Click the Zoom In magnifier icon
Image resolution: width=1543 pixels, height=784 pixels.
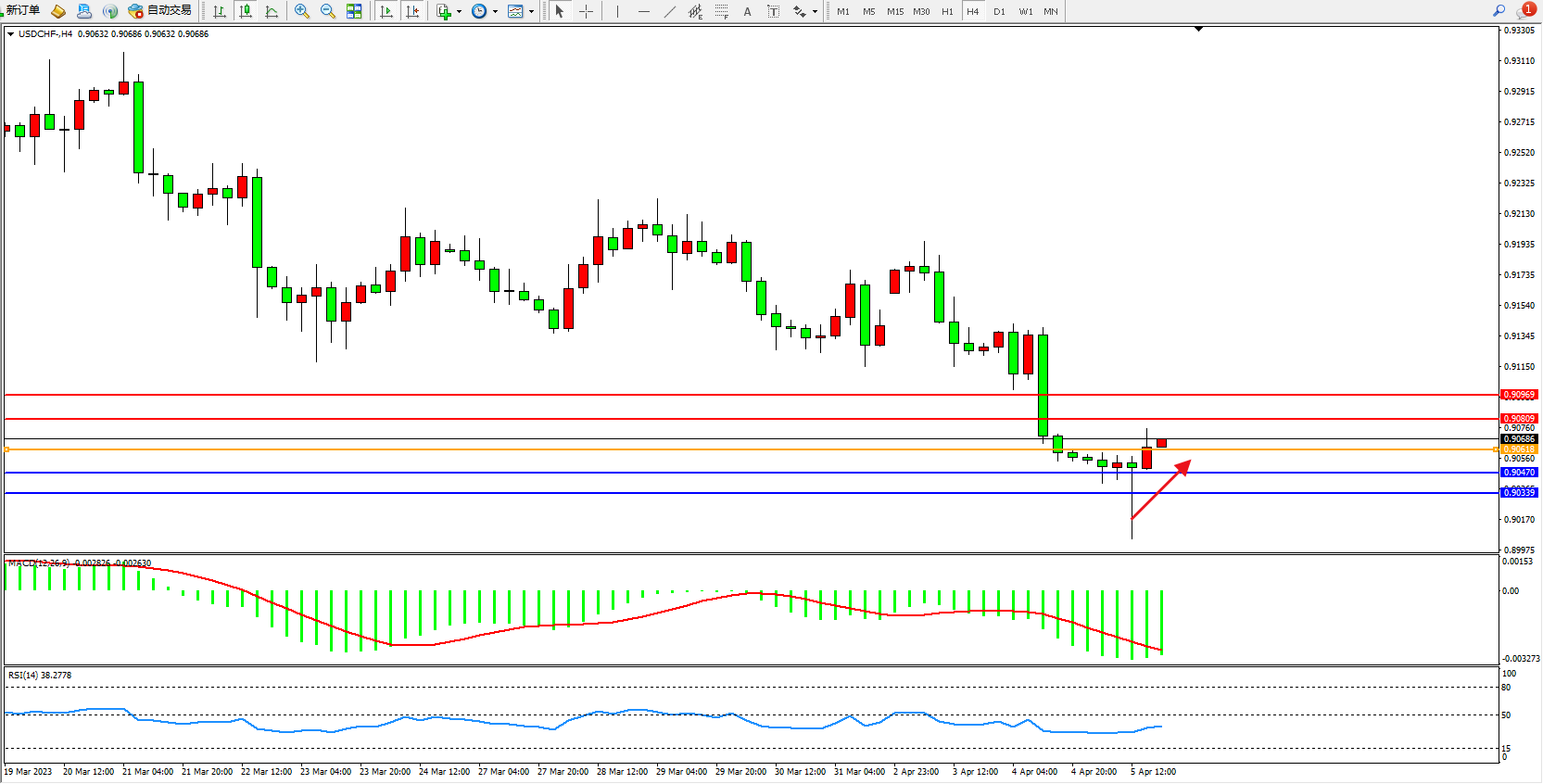[301, 11]
